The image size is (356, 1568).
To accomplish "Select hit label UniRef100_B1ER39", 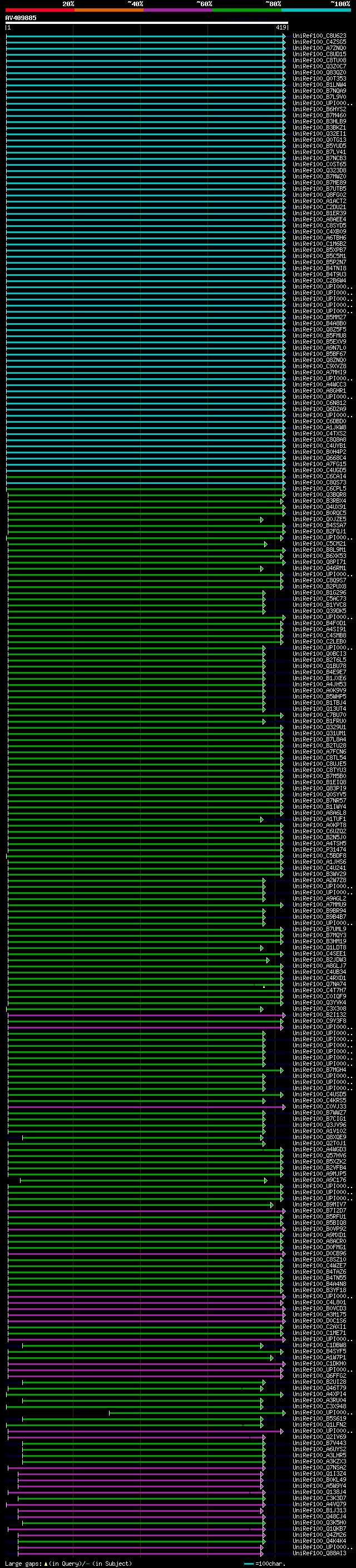I will point(319,213).
